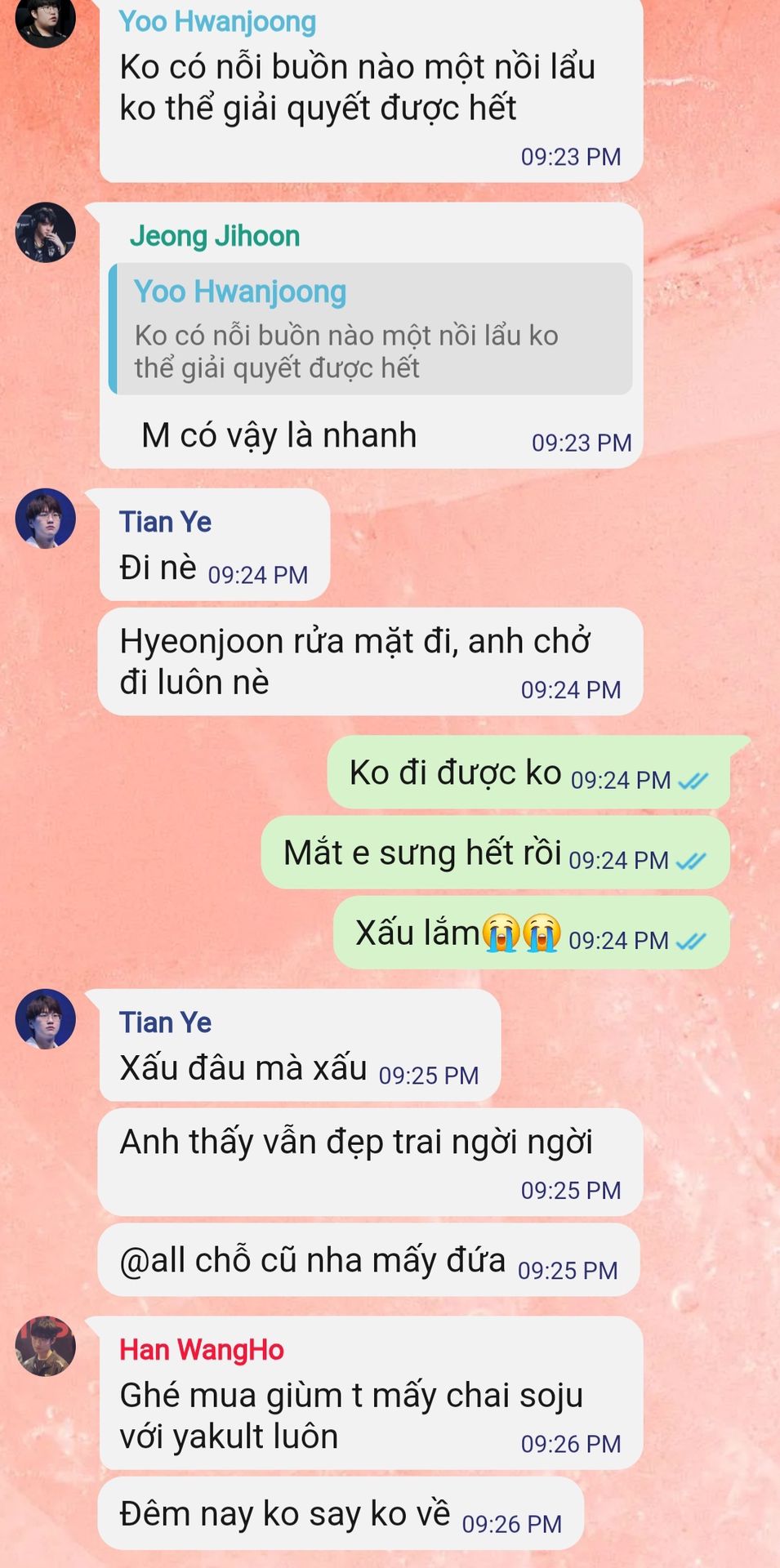Select the "Hyeonjoon rửa mặt đi" message bubble
This screenshot has width=780, height=1568.
pos(370,662)
